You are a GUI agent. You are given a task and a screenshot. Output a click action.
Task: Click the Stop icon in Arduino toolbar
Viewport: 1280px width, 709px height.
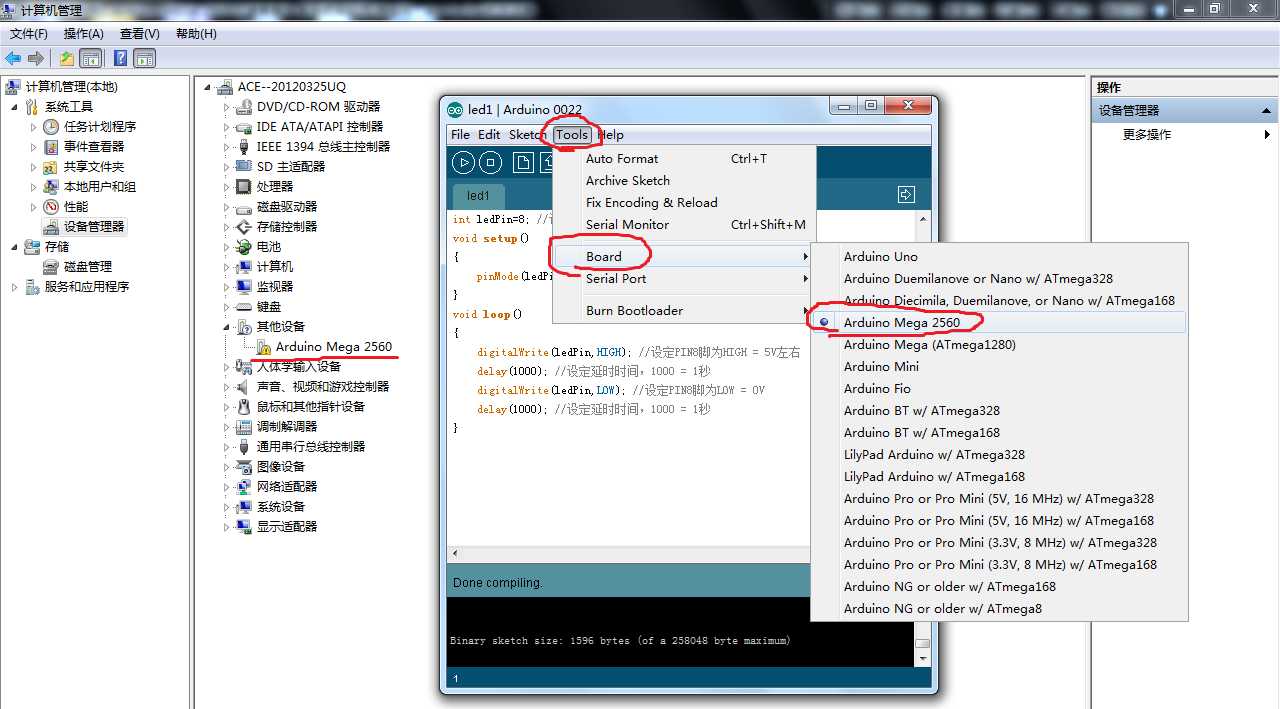[490, 162]
